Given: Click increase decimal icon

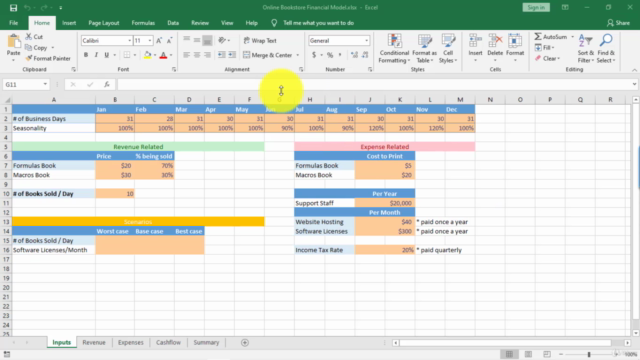Looking at the screenshot, I should 354,55.
